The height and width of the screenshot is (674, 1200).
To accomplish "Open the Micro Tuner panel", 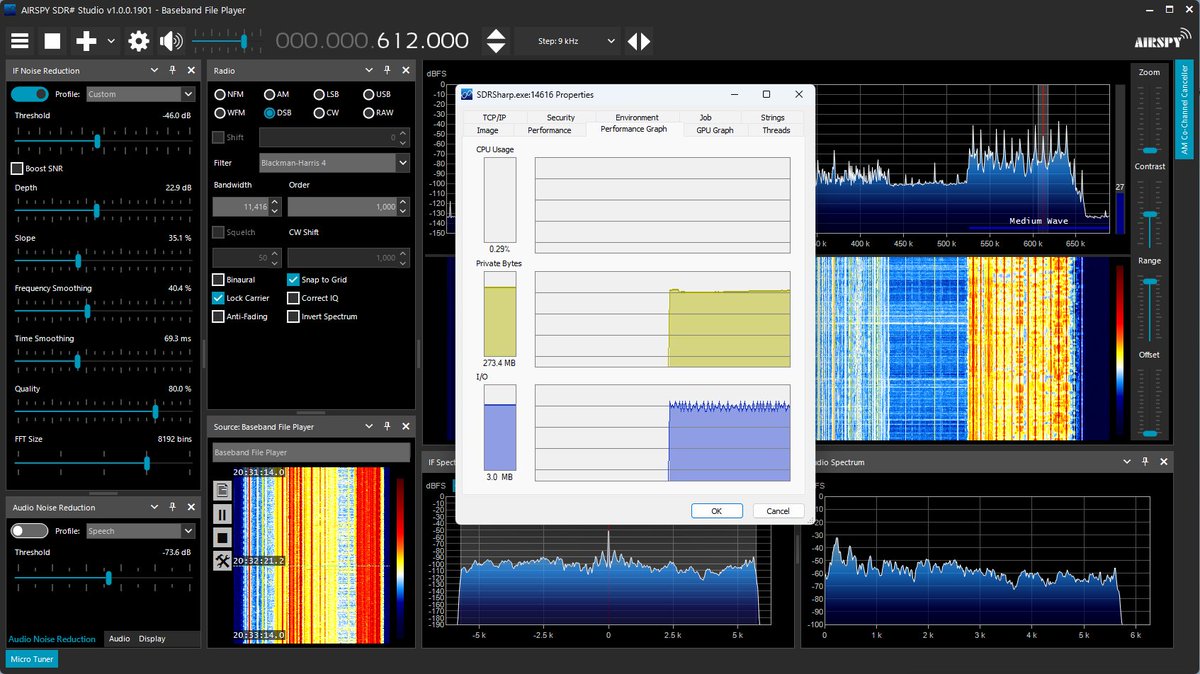I will tap(31, 659).
